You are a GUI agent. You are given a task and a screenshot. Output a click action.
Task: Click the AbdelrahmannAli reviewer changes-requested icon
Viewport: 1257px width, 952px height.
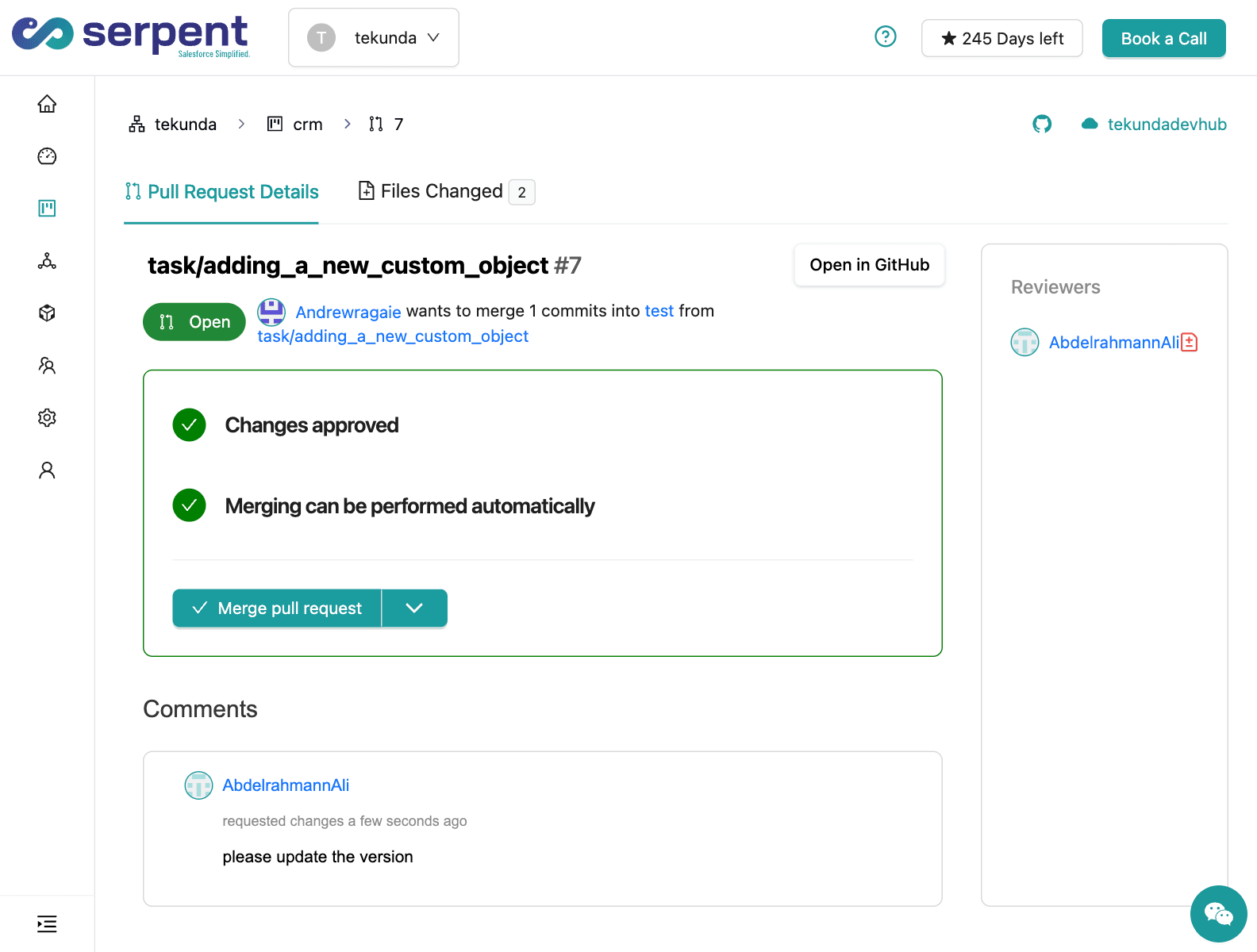click(1189, 343)
